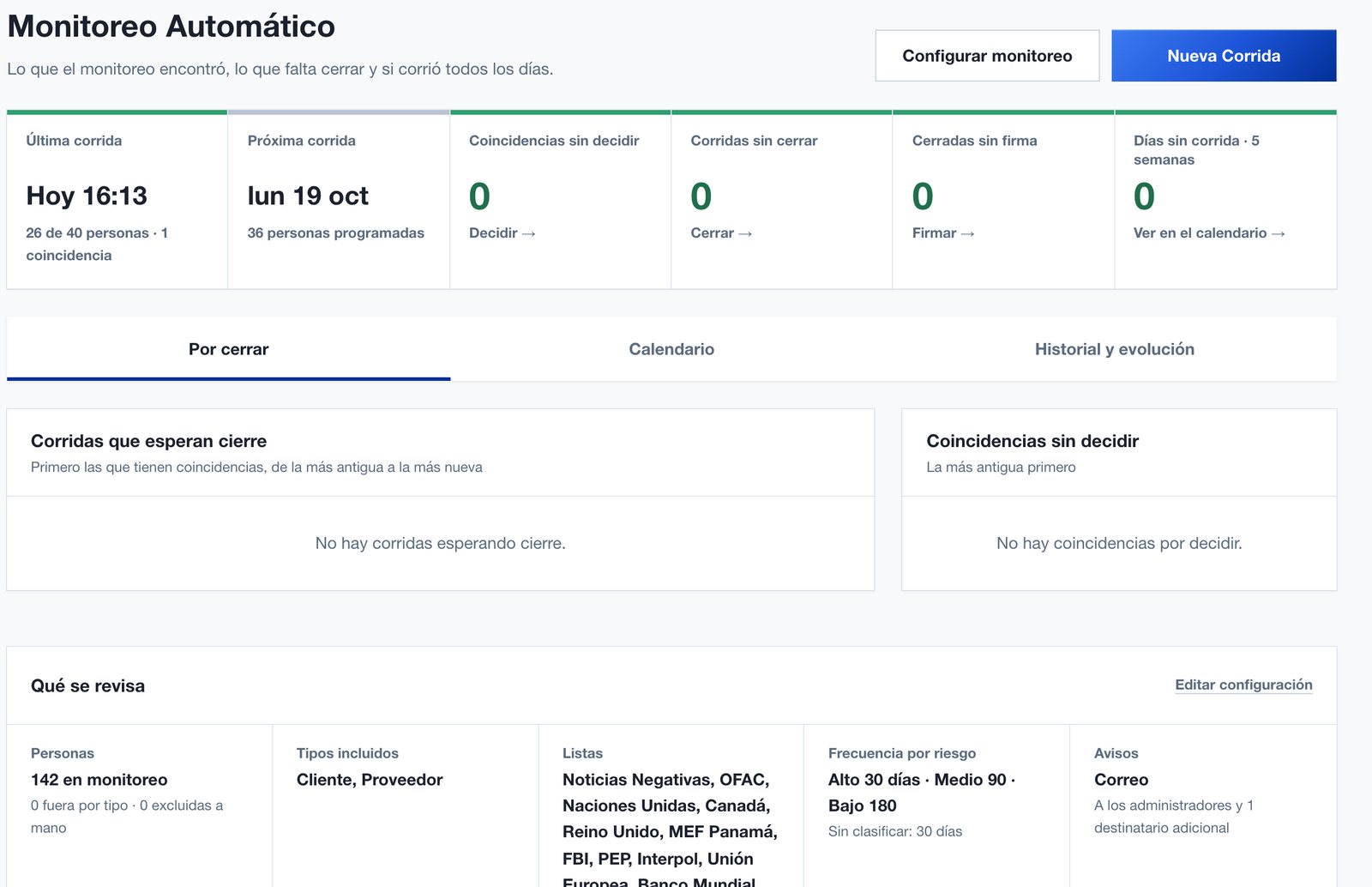Viewport: 1372px width, 887px height.
Task: Click 'Alto 30 días · Medio 90' frequency value
Action: click(922, 793)
